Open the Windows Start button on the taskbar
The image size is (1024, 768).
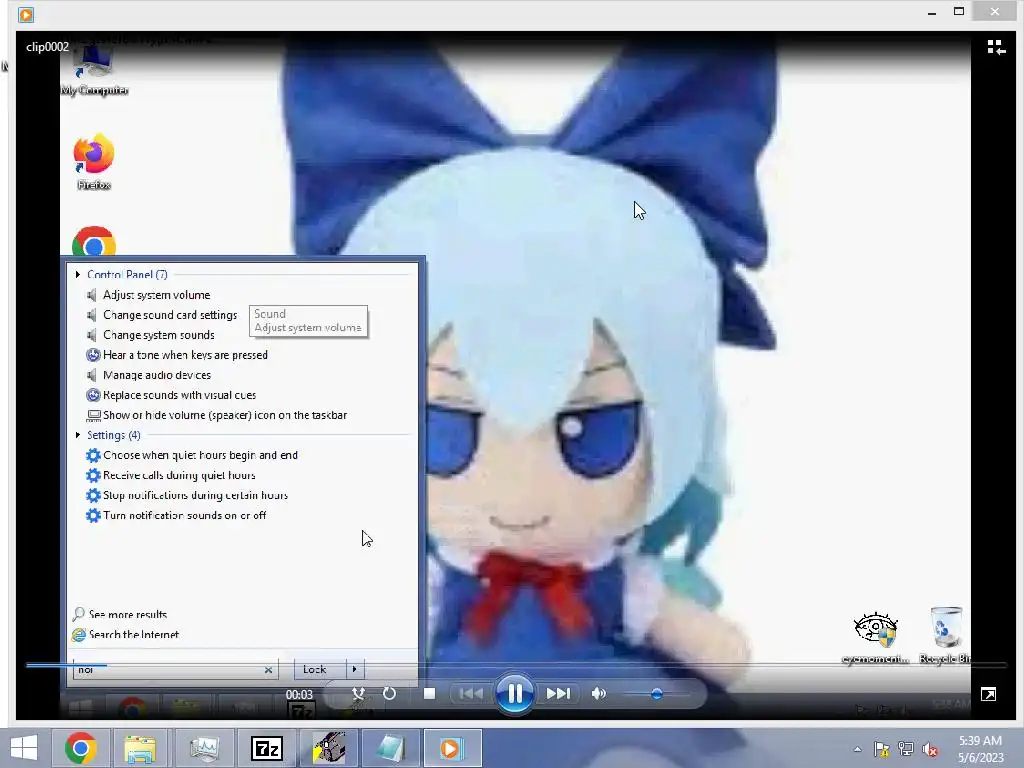tap(24, 748)
